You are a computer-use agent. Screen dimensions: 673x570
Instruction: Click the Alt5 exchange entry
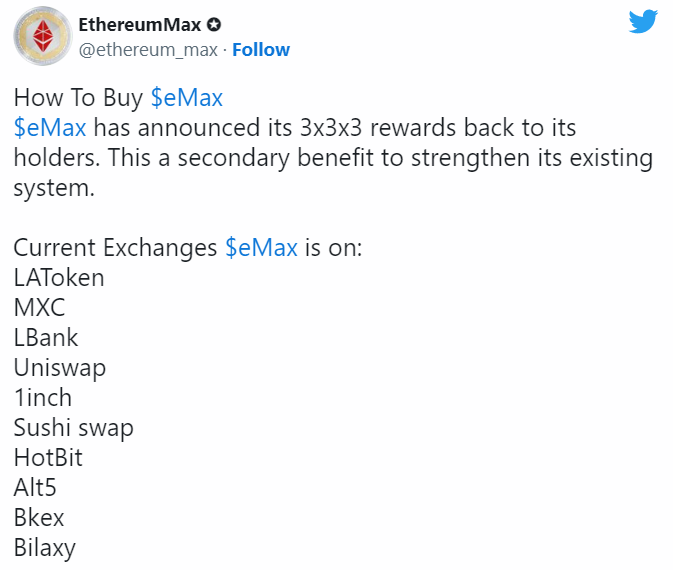coord(36,487)
